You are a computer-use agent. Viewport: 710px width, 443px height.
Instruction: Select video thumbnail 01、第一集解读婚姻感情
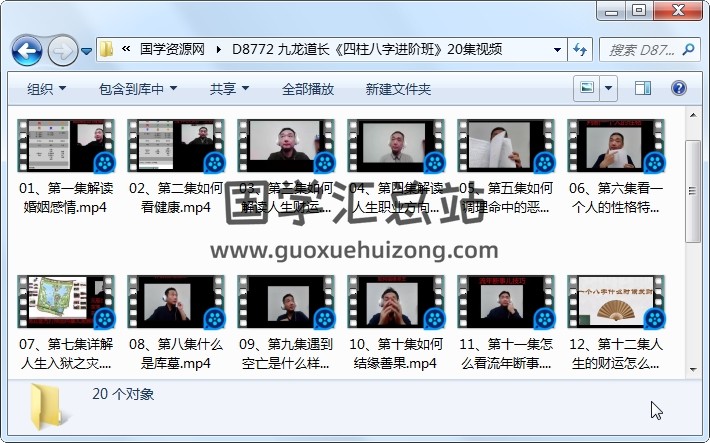coord(66,146)
